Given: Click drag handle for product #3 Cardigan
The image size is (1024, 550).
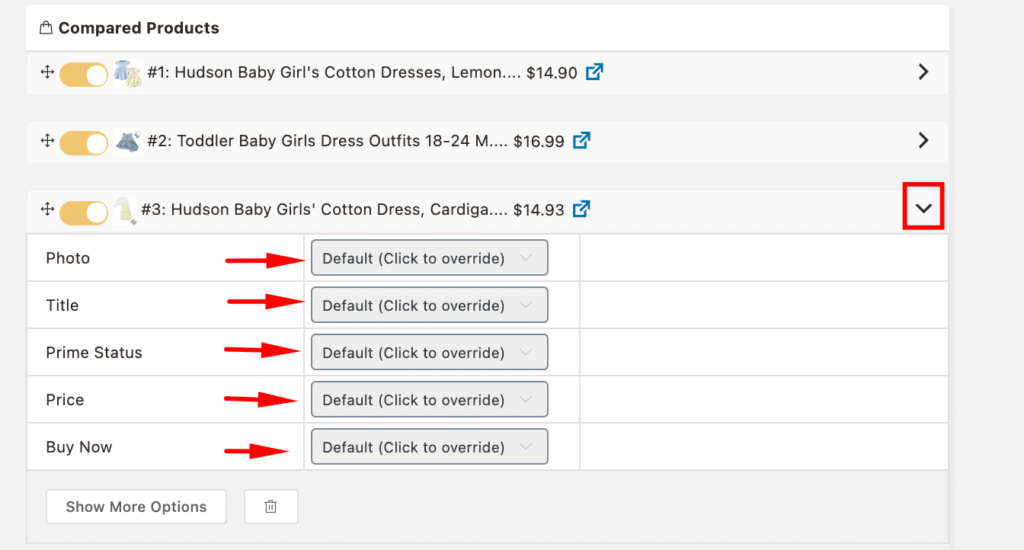Looking at the screenshot, I should 47,209.
